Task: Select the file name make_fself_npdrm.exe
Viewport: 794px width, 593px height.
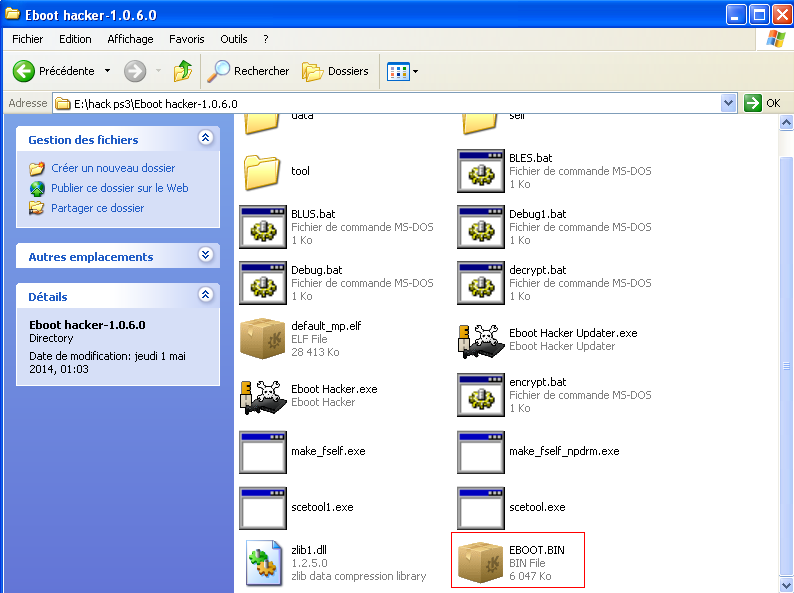Action: [564, 451]
